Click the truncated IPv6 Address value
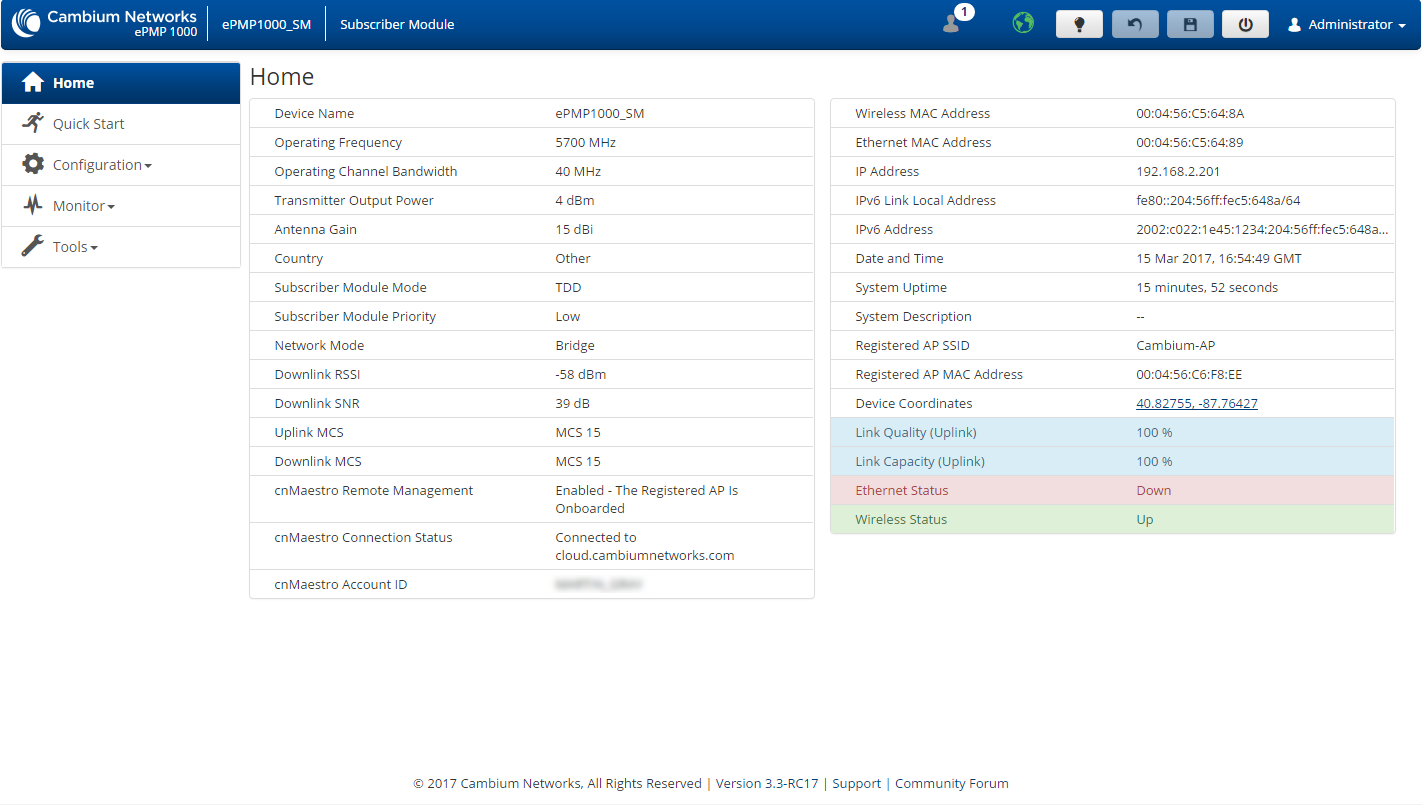 [x=1262, y=229]
